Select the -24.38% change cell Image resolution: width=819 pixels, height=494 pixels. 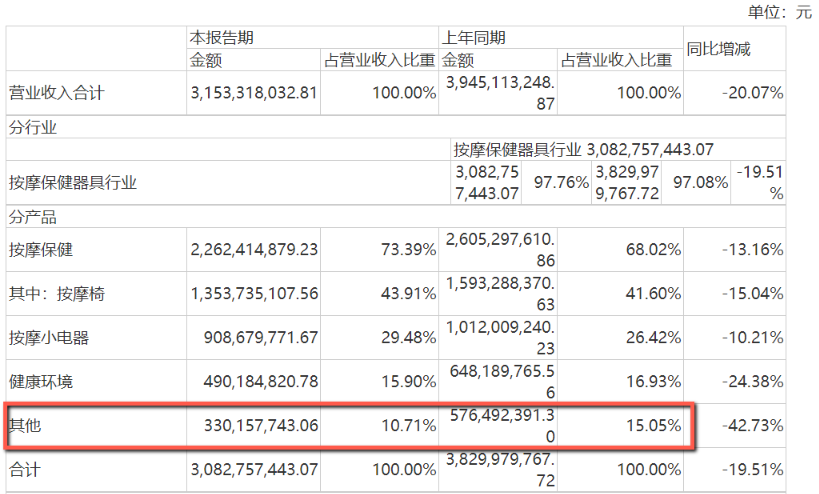click(x=750, y=381)
